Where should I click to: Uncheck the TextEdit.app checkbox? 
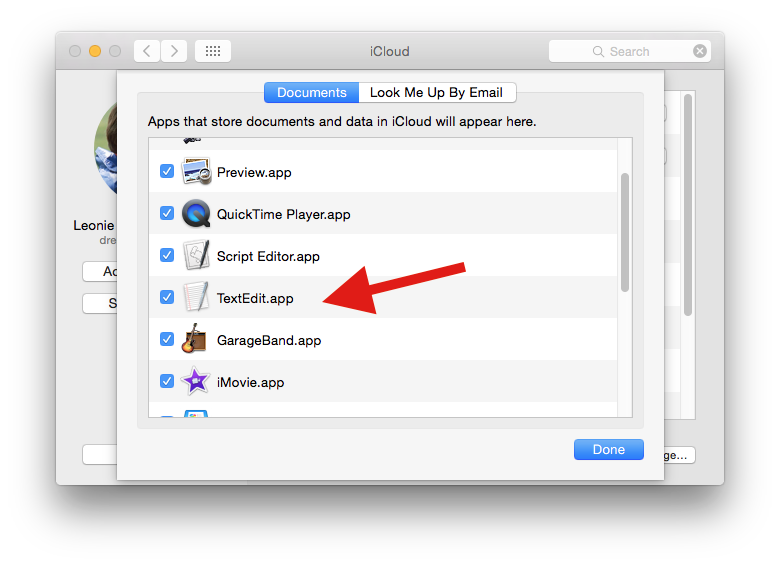click(x=167, y=297)
